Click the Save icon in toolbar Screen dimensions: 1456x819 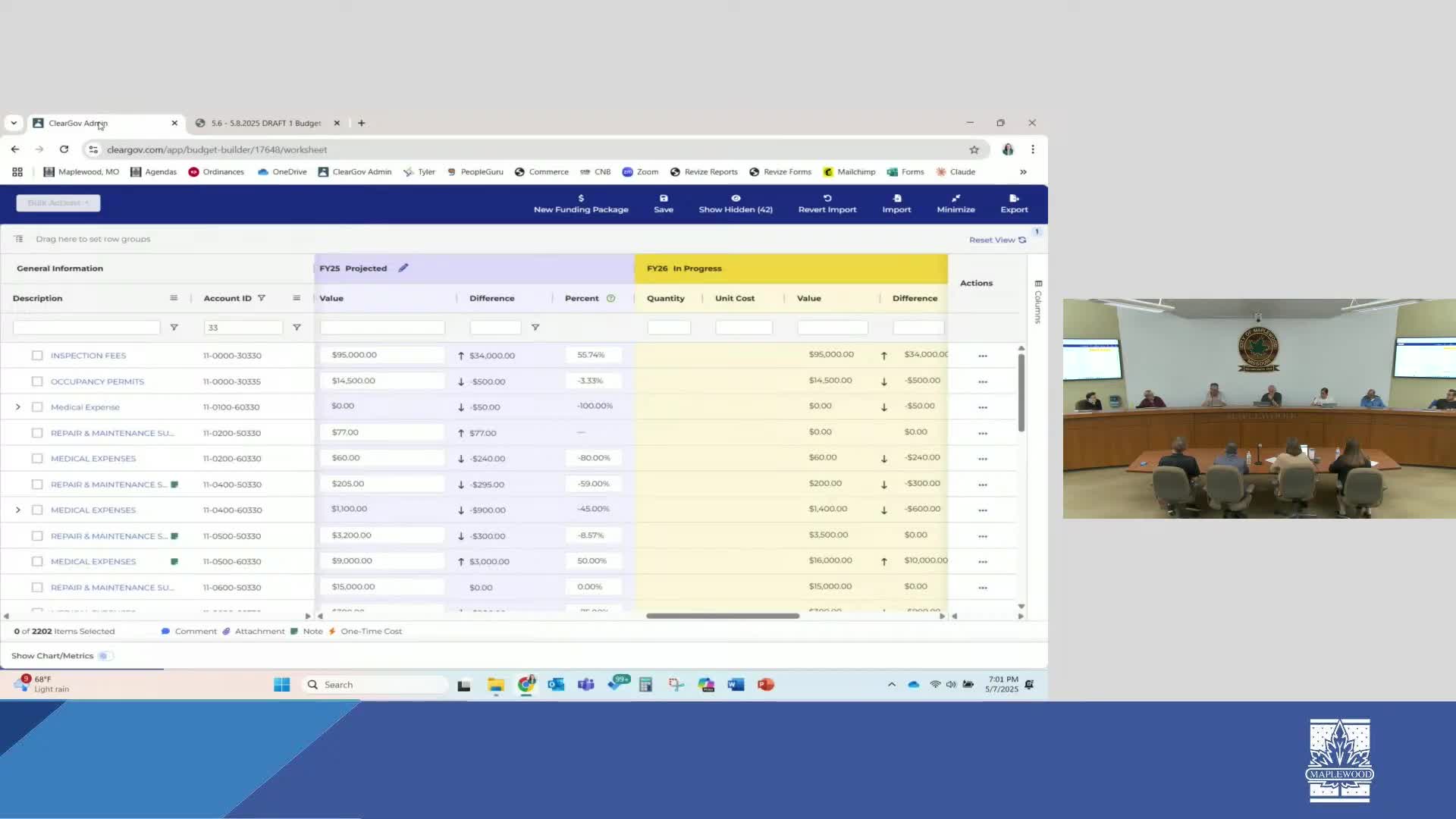click(x=663, y=198)
